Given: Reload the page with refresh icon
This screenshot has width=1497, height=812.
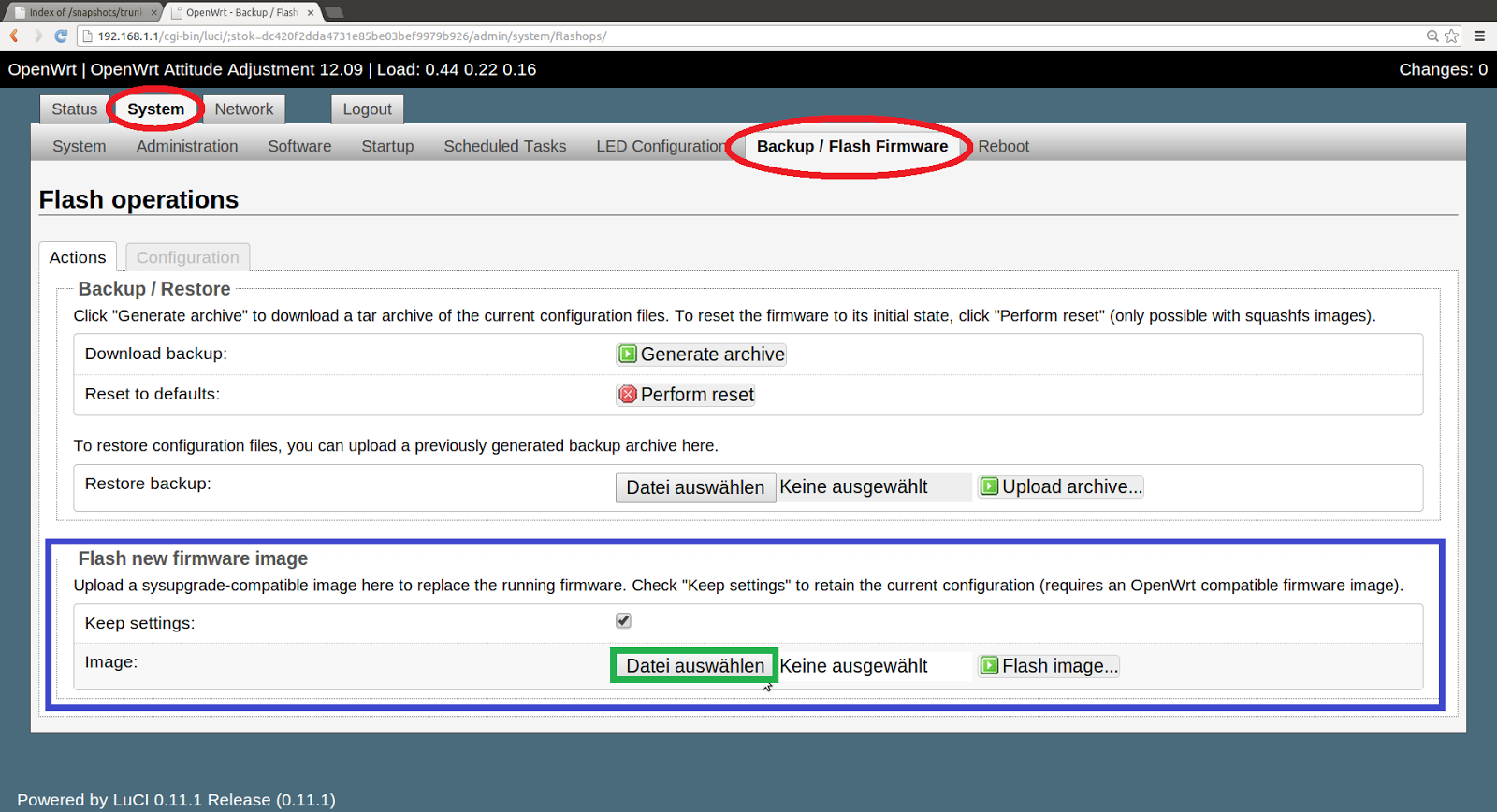Looking at the screenshot, I should [61, 36].
